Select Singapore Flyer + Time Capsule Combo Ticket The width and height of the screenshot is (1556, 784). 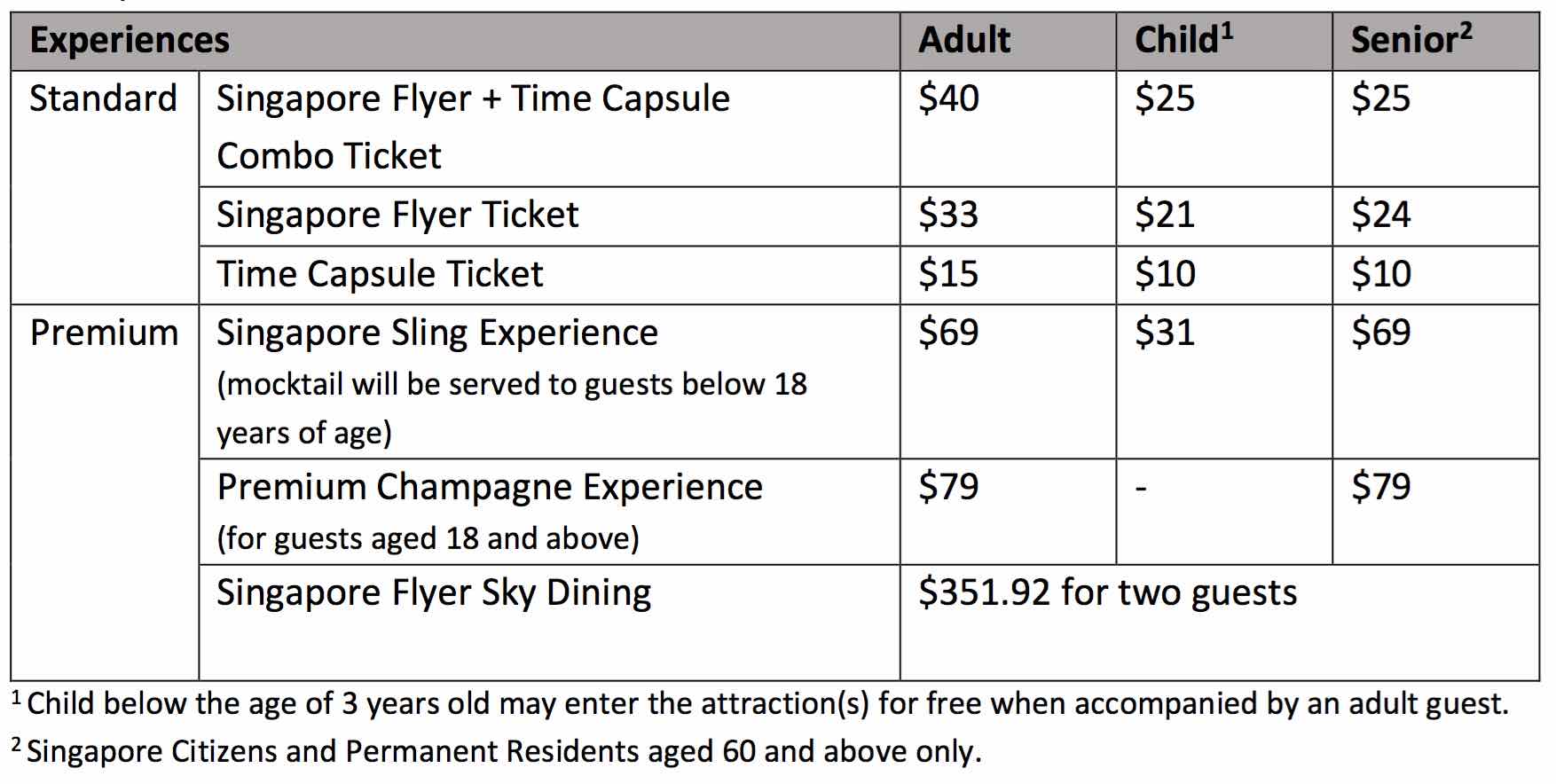473,126
